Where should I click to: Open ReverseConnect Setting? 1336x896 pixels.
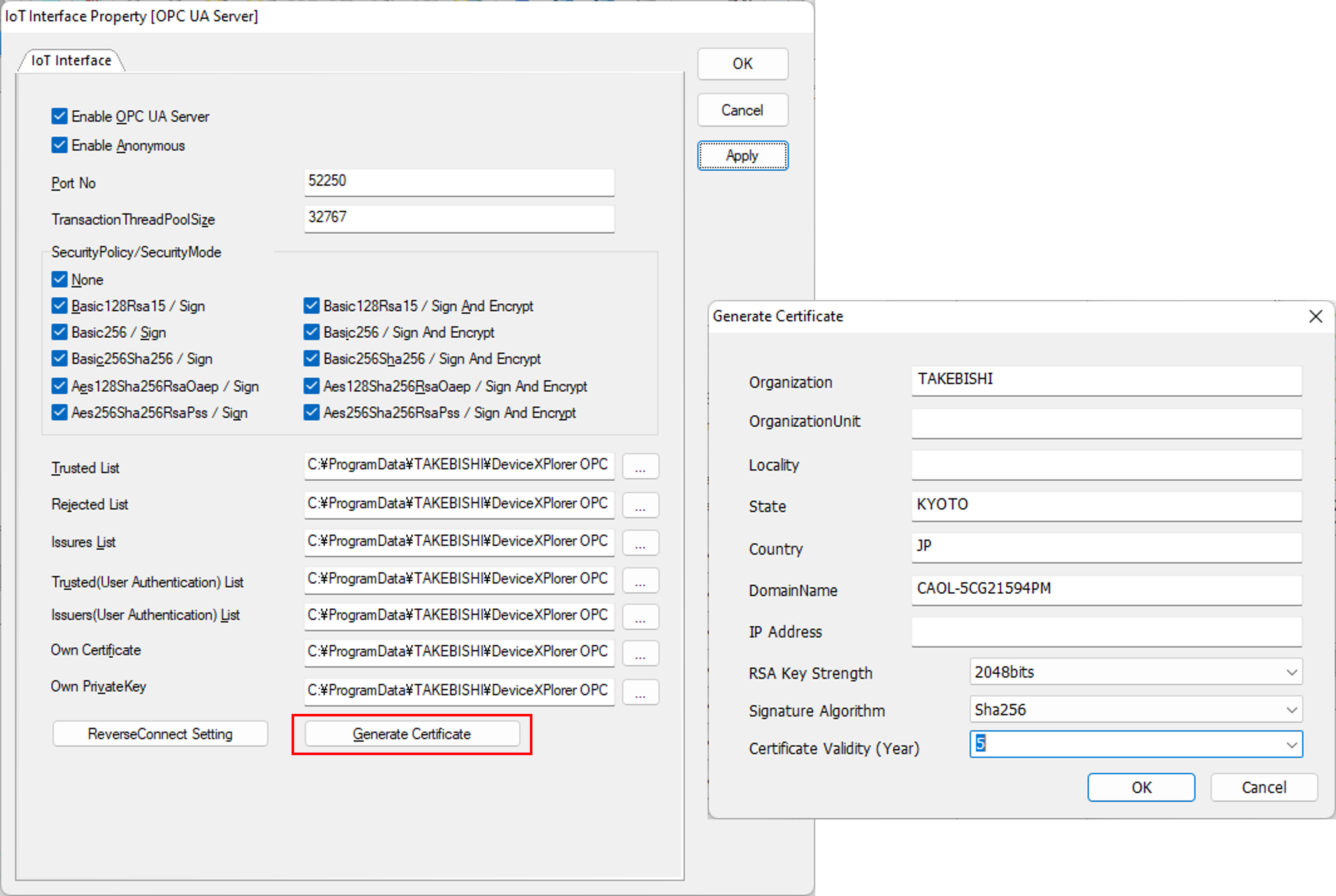click(160, 734)
